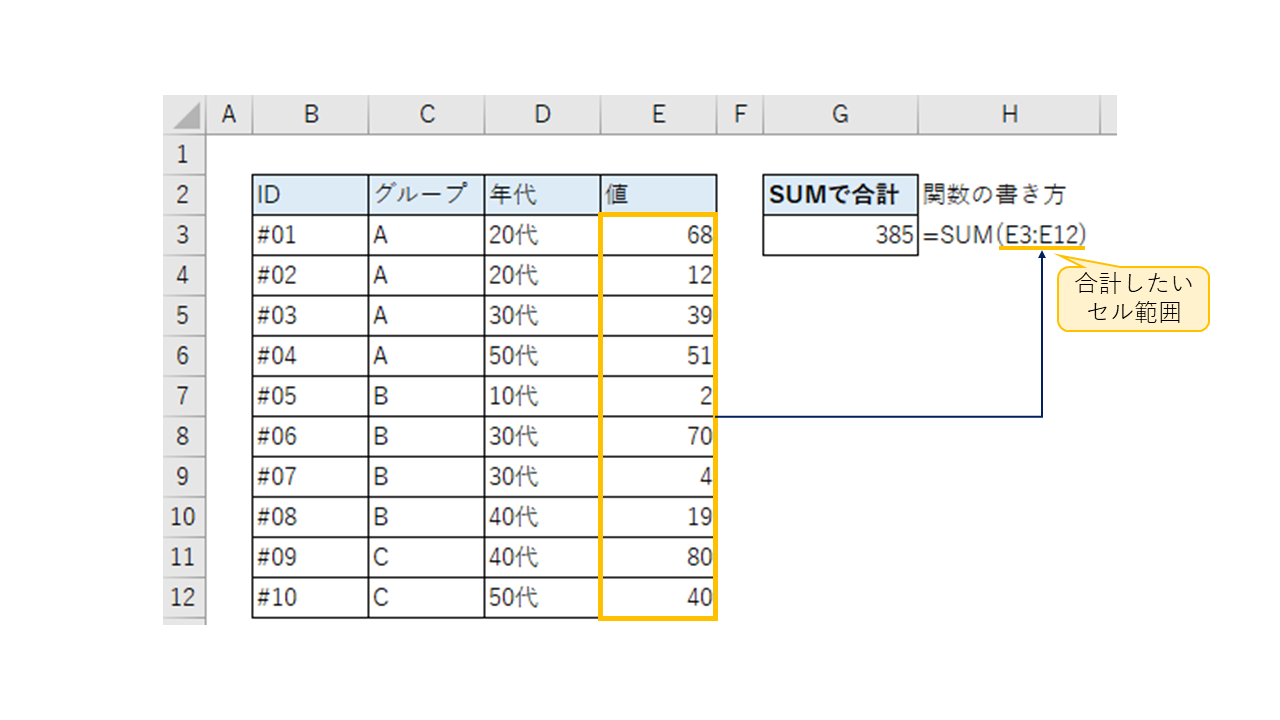Select cell with ID #07
The height and width of the screenshot is (720, 1280).
311,477
